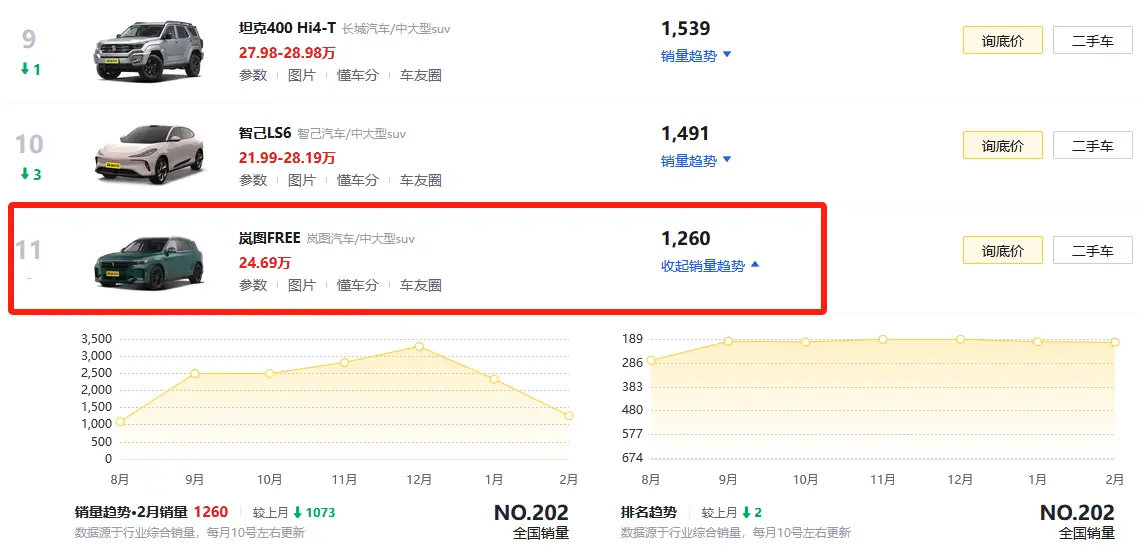Click the green down arrow under rank 9
The width and height of the screenshot is (1143, 557).
(x=25, y=69)
